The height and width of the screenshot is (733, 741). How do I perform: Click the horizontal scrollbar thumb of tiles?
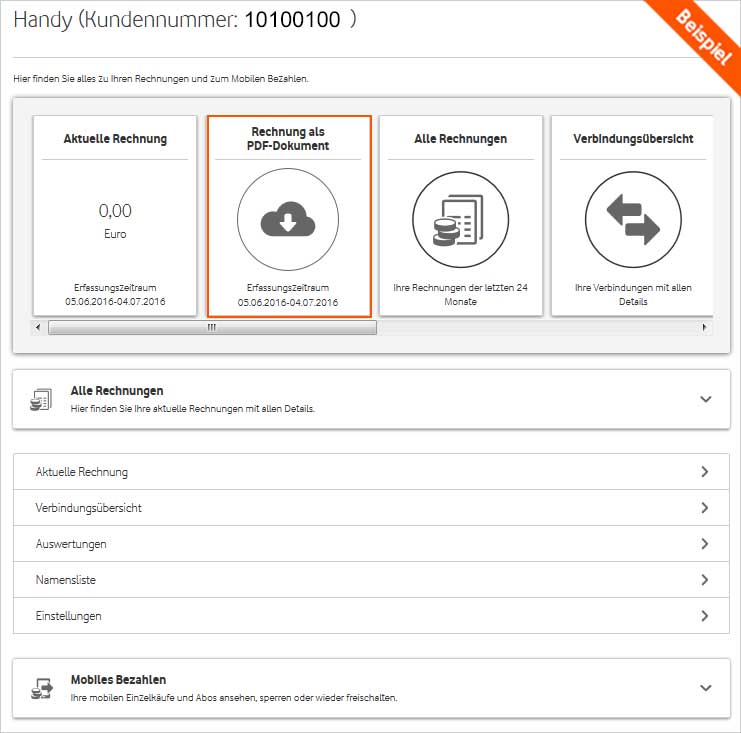212,327
